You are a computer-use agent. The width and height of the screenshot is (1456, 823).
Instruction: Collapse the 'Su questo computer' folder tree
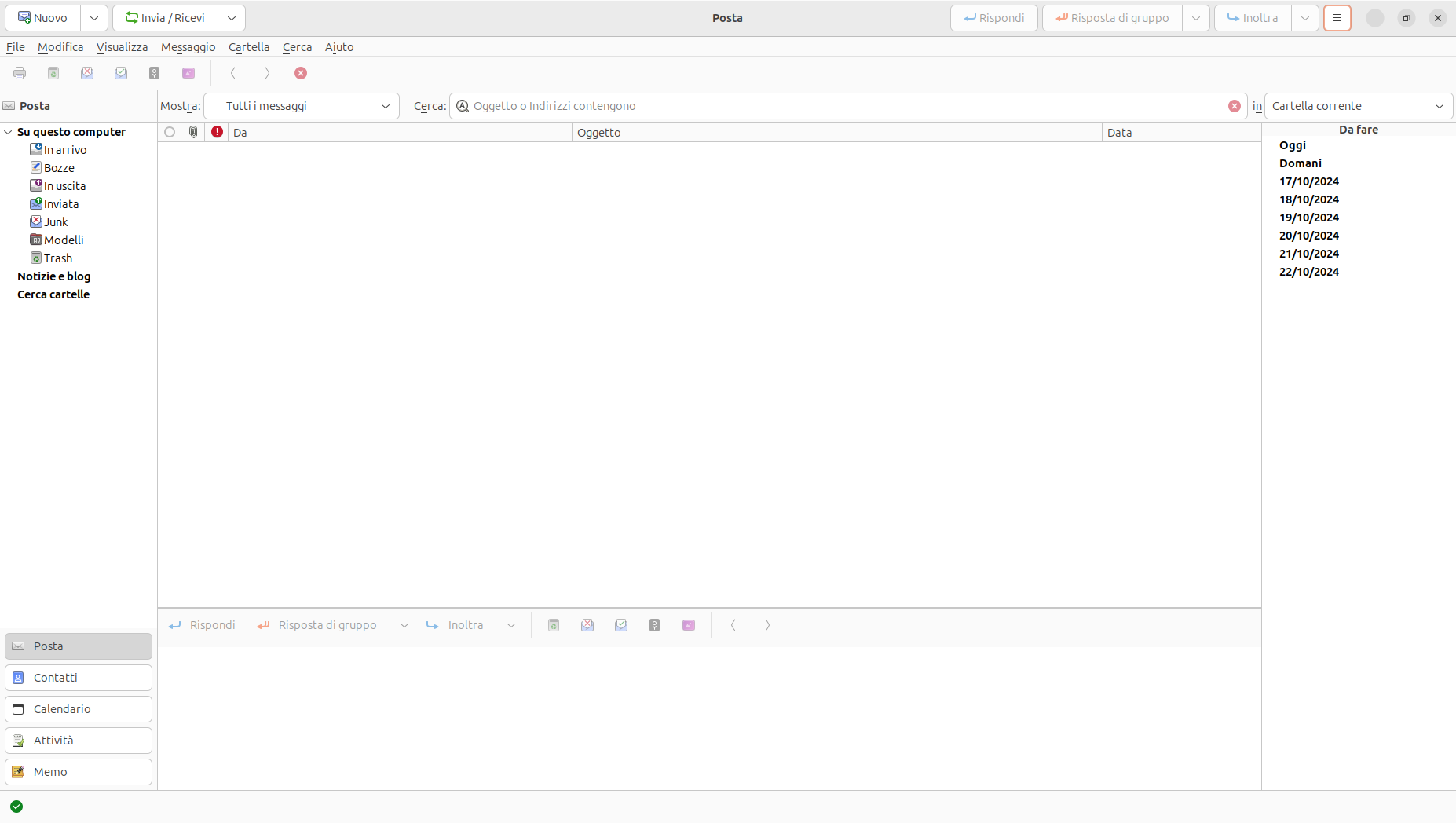click(9, 132)
